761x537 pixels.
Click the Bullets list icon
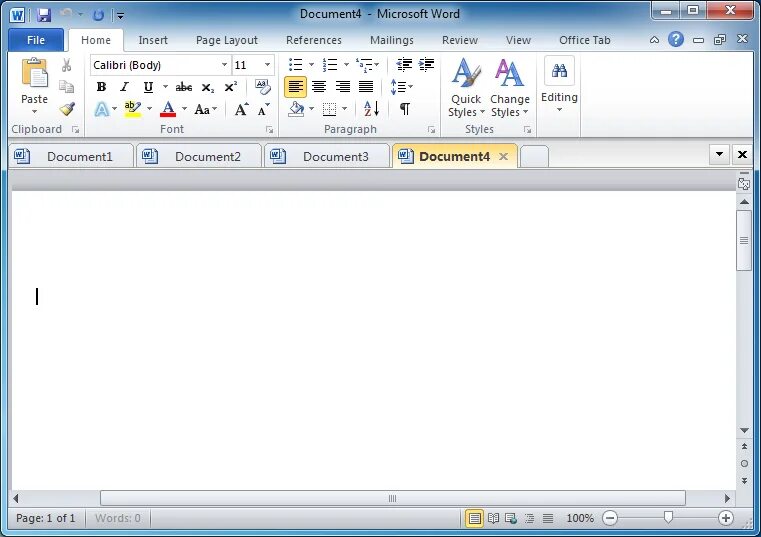coord(296,65)
